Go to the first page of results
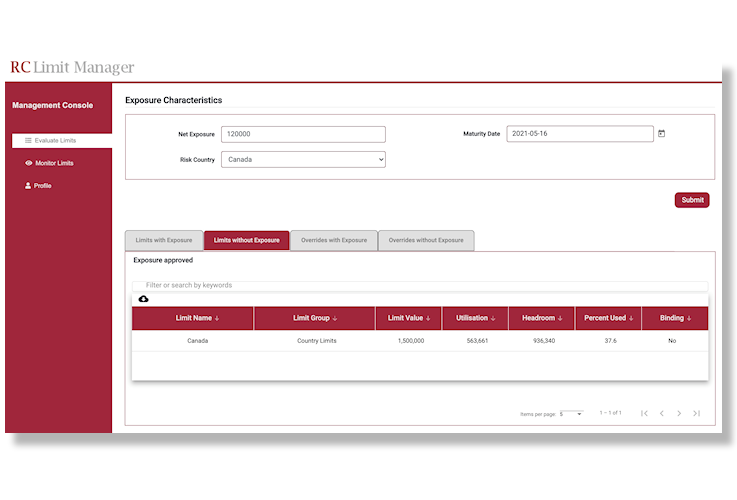This screenshot has height=500, width=737. [x=644, y=413]
